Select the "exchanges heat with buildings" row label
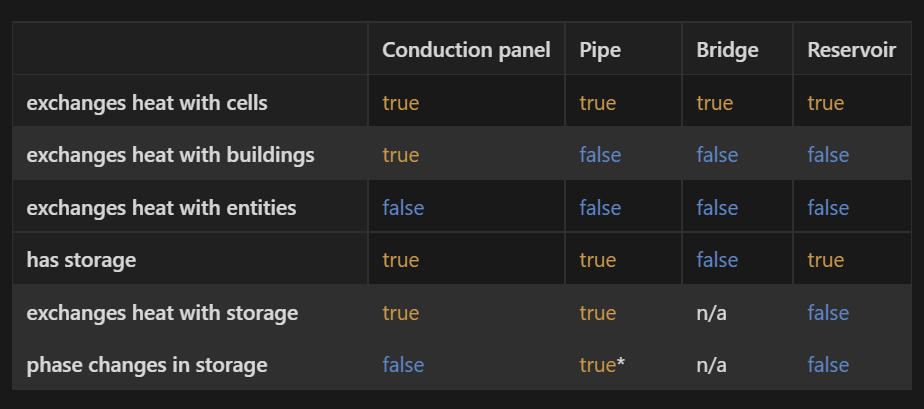The height and width of the screenshot is (409, 924). (170, 155)
